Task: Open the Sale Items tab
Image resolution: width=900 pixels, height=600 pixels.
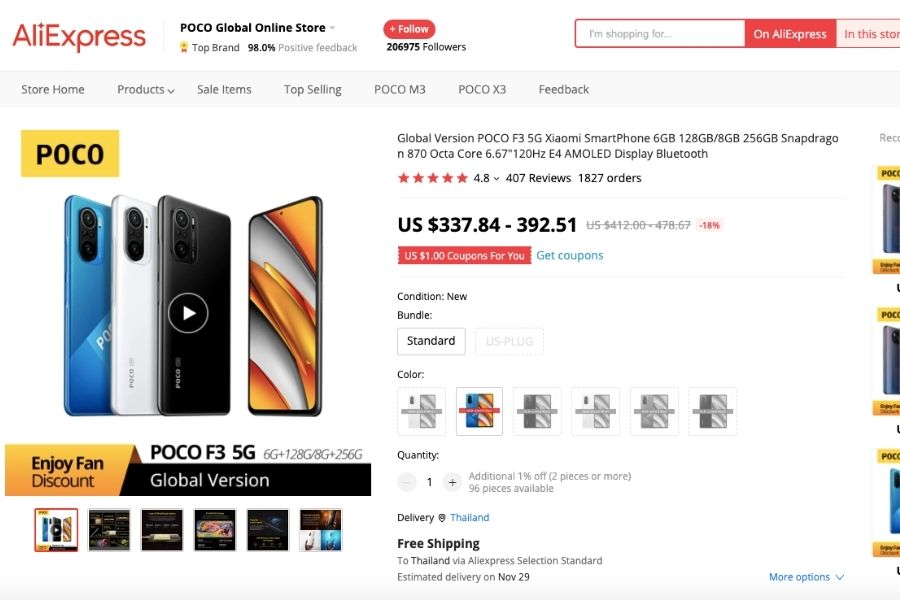Action: (x=224, y=89)
